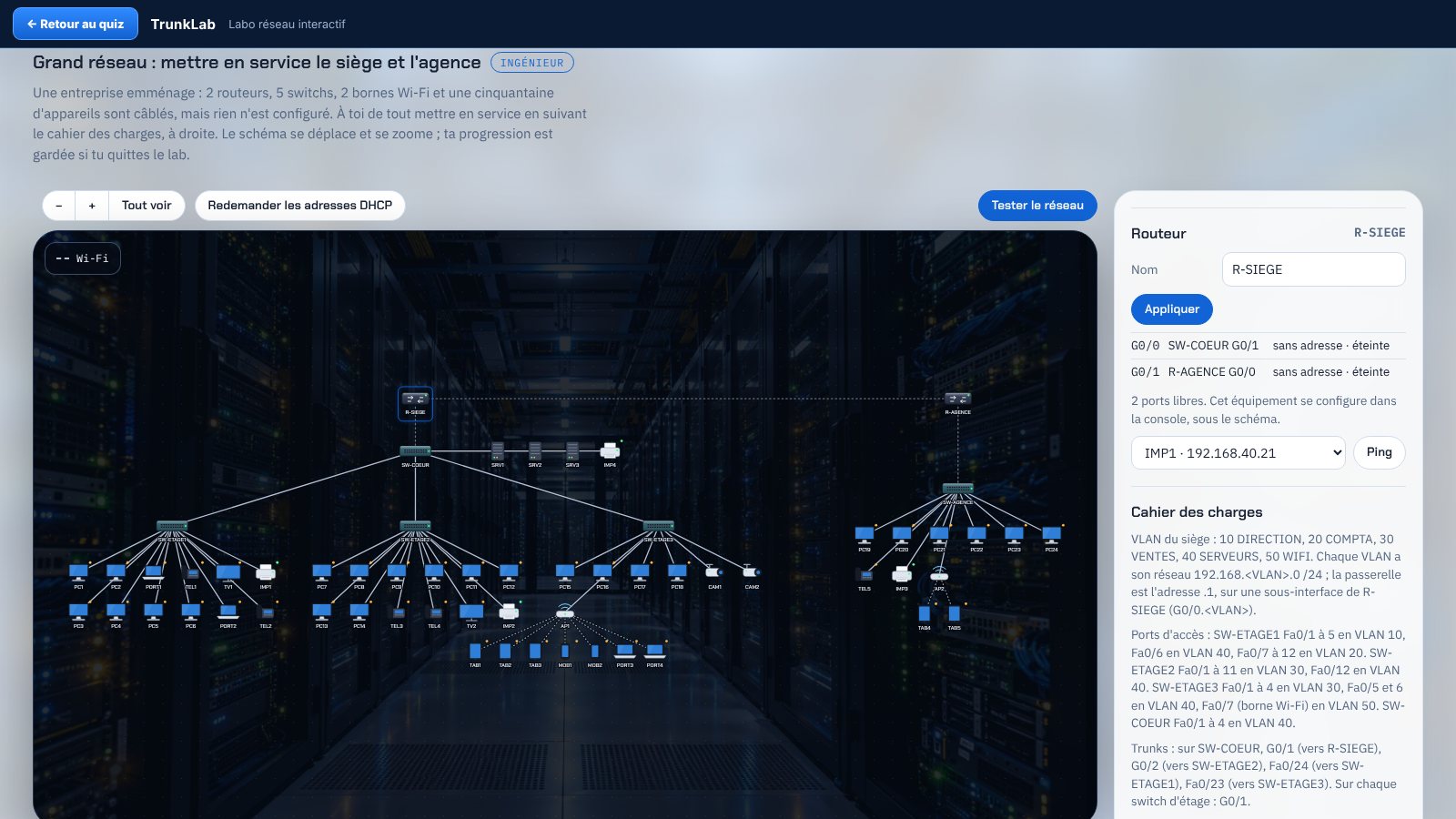Zoom in with the plus button
The width and height of the screenshot is (1456, 819).
[x=92, y=206]
